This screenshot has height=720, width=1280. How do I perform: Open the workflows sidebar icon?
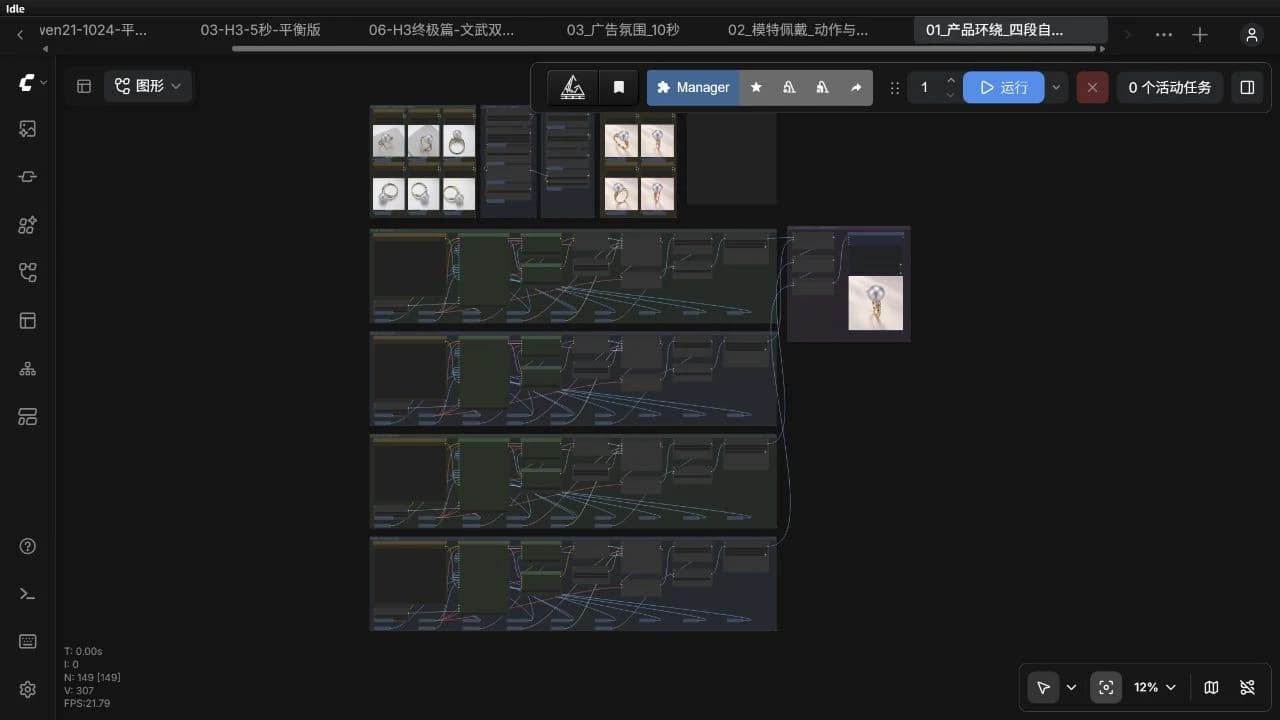pos(27,272)
